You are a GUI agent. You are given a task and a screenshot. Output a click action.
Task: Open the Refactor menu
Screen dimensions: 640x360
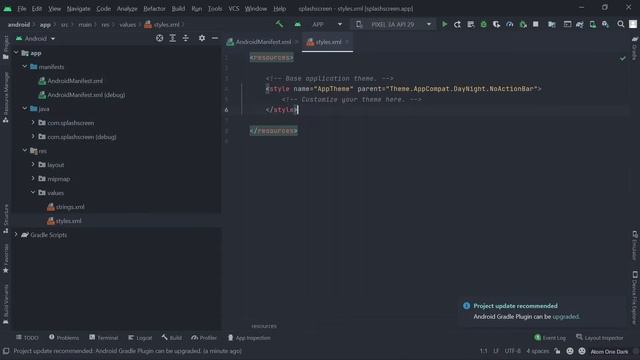[x=154, y=9]
